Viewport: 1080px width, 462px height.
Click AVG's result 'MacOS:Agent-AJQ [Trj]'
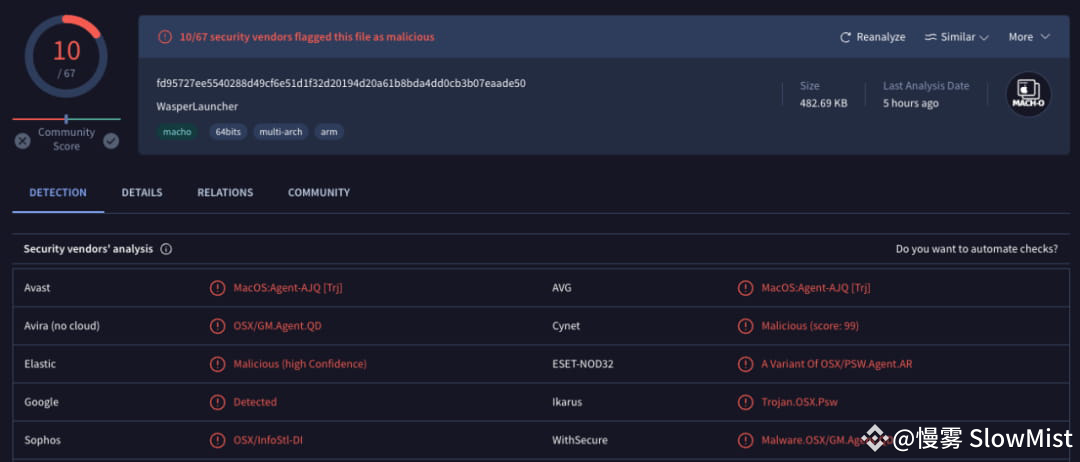(816, 288)
